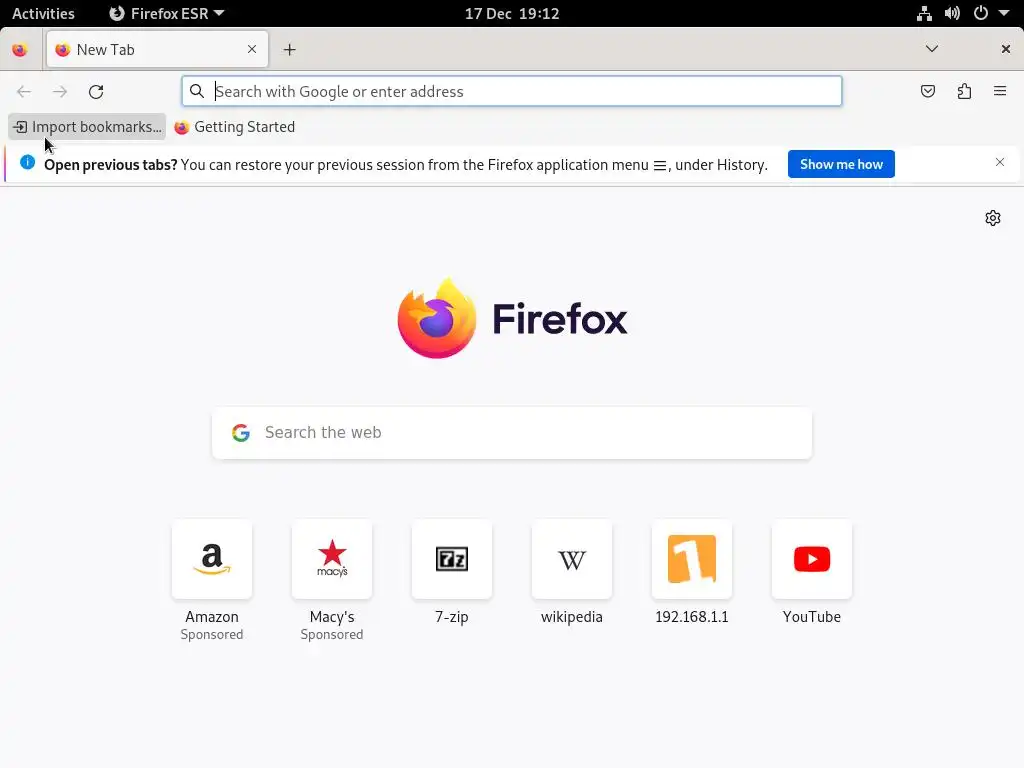Click the network status icon
The width and height of the screenshot is (1024, 768).
(x=924, y=14)
